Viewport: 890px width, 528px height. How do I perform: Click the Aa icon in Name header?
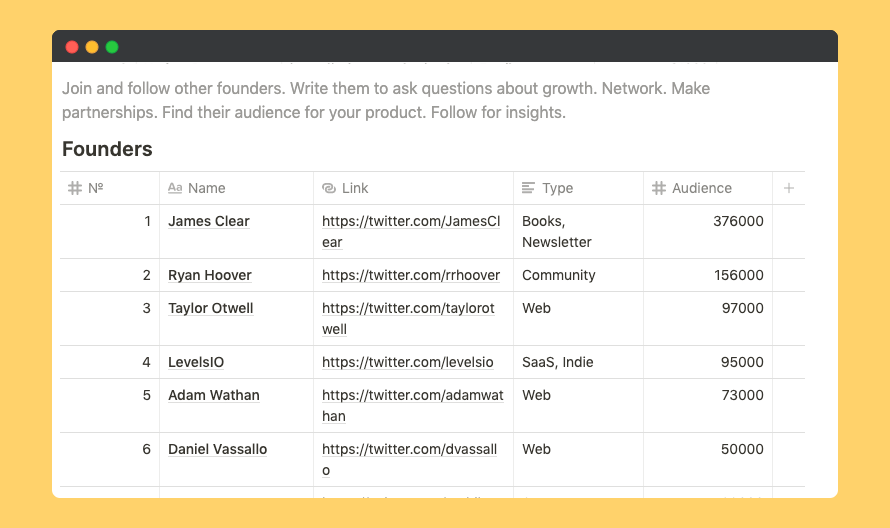pyautogui.click(x=175, y=188)
